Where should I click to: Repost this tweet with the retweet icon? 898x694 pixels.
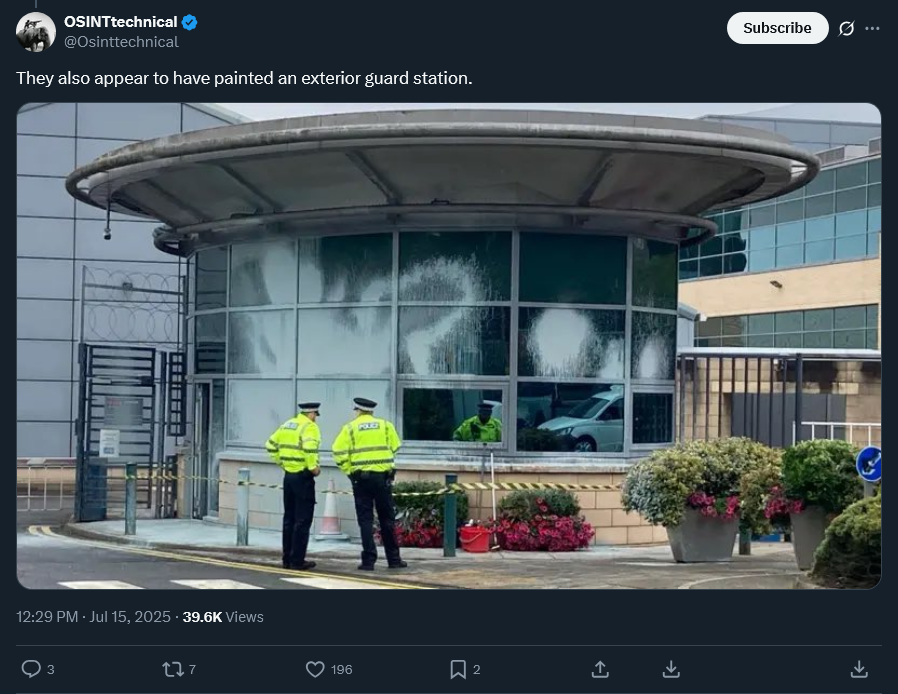pos(172,669)
